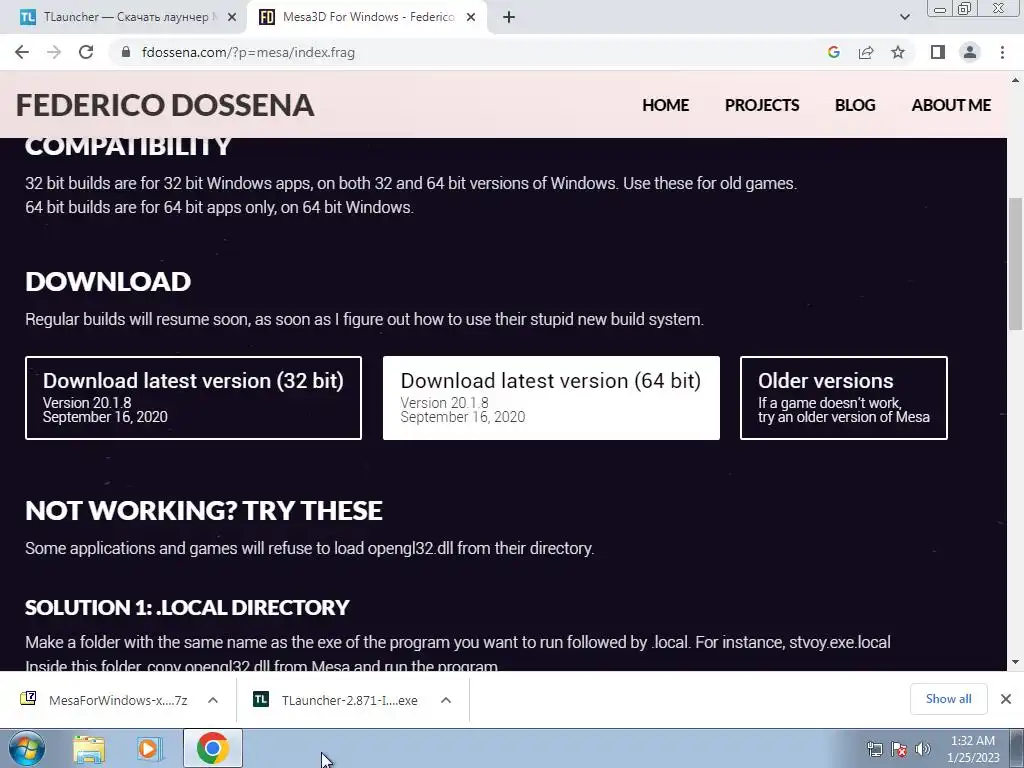Open the browser side panel
Image resolution: width=1024 pixels, height=768 pixels.
click(x=938, y=52)
